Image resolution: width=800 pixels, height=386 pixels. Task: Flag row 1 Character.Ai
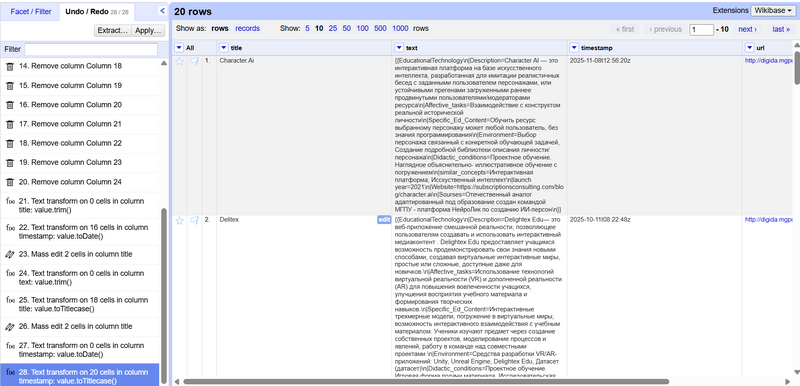click(194, 61)
